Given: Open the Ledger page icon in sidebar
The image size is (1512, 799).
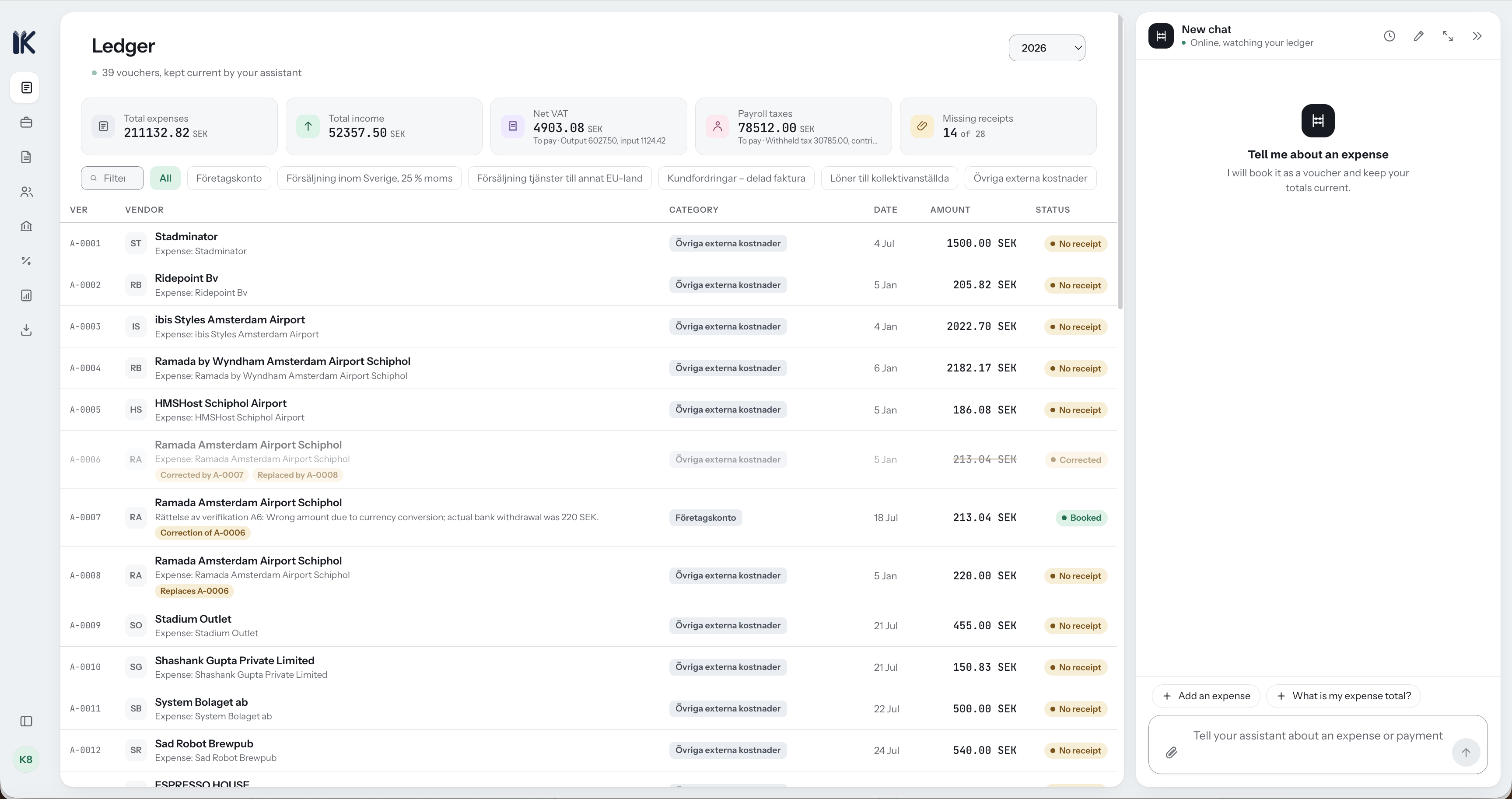Looking at the screenshot, I should coord(26,88).
